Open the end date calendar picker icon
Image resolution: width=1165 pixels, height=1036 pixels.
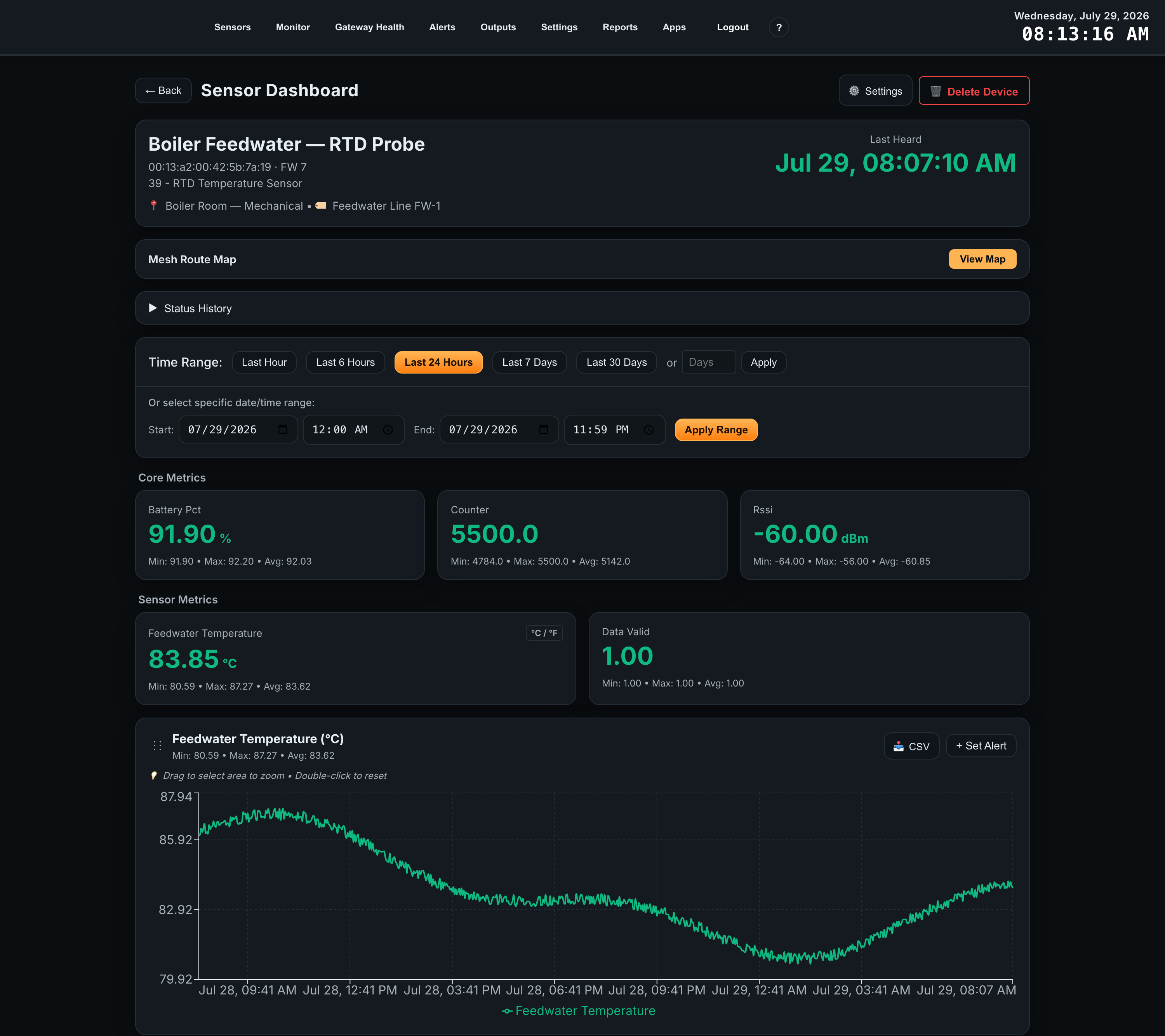click(544, 430)
